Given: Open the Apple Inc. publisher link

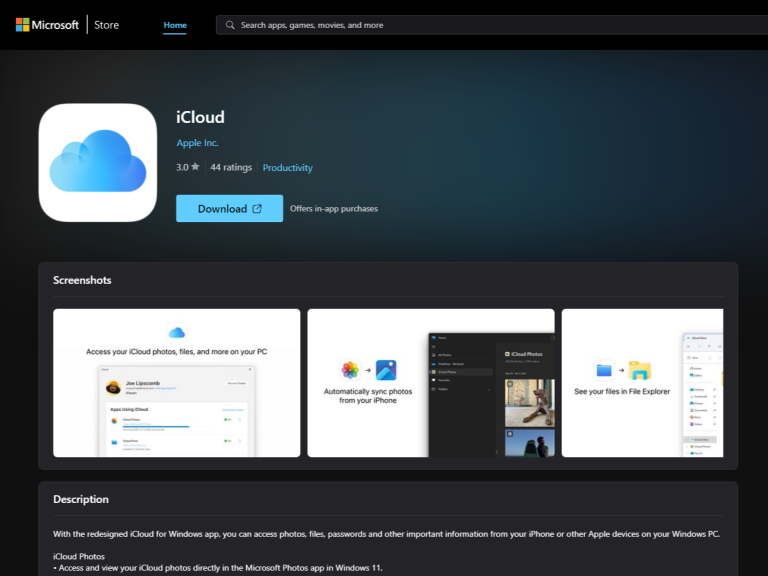Looking at the screenshot, I should 197,143.
